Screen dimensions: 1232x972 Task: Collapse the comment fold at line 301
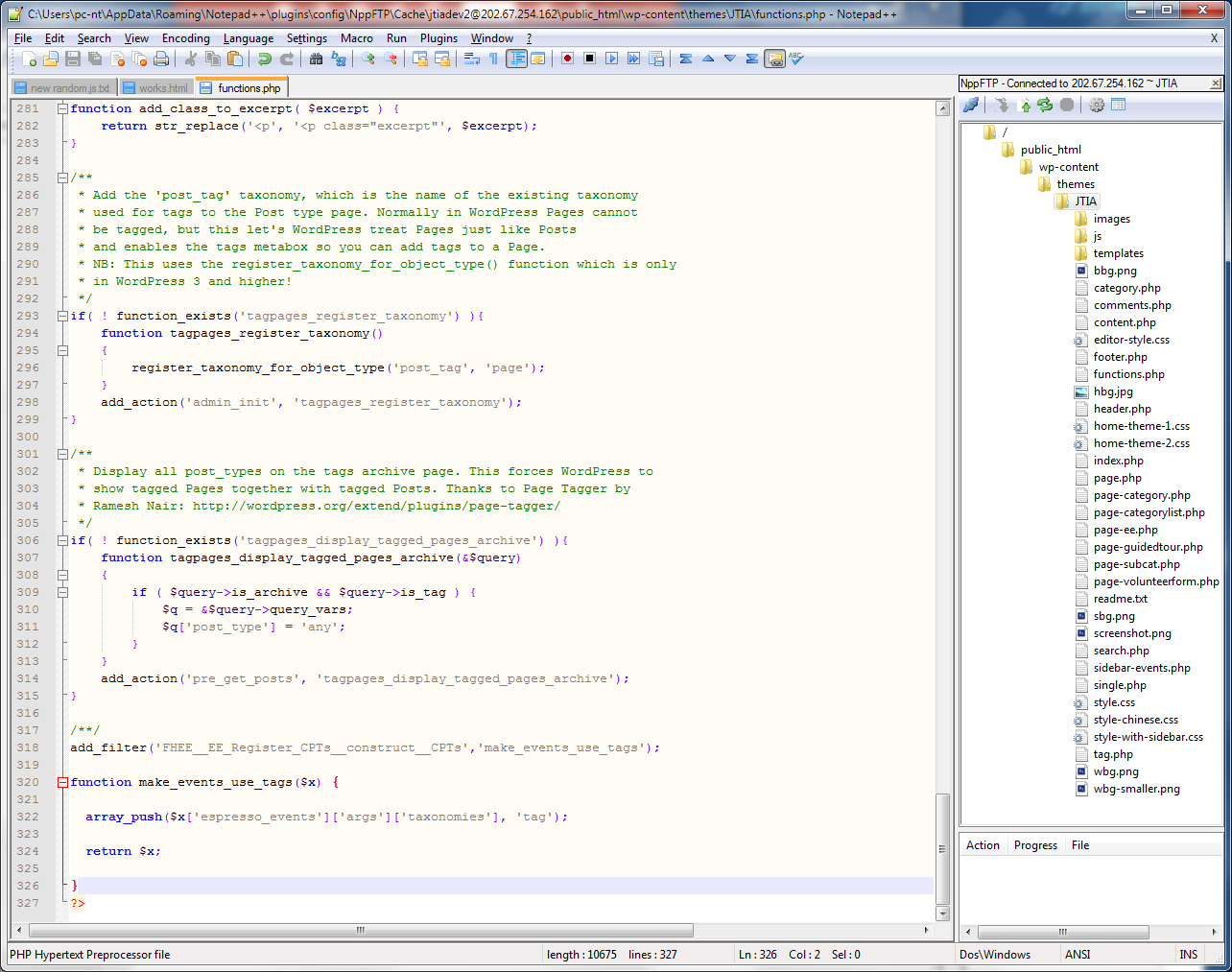click(x=62, y=454)
